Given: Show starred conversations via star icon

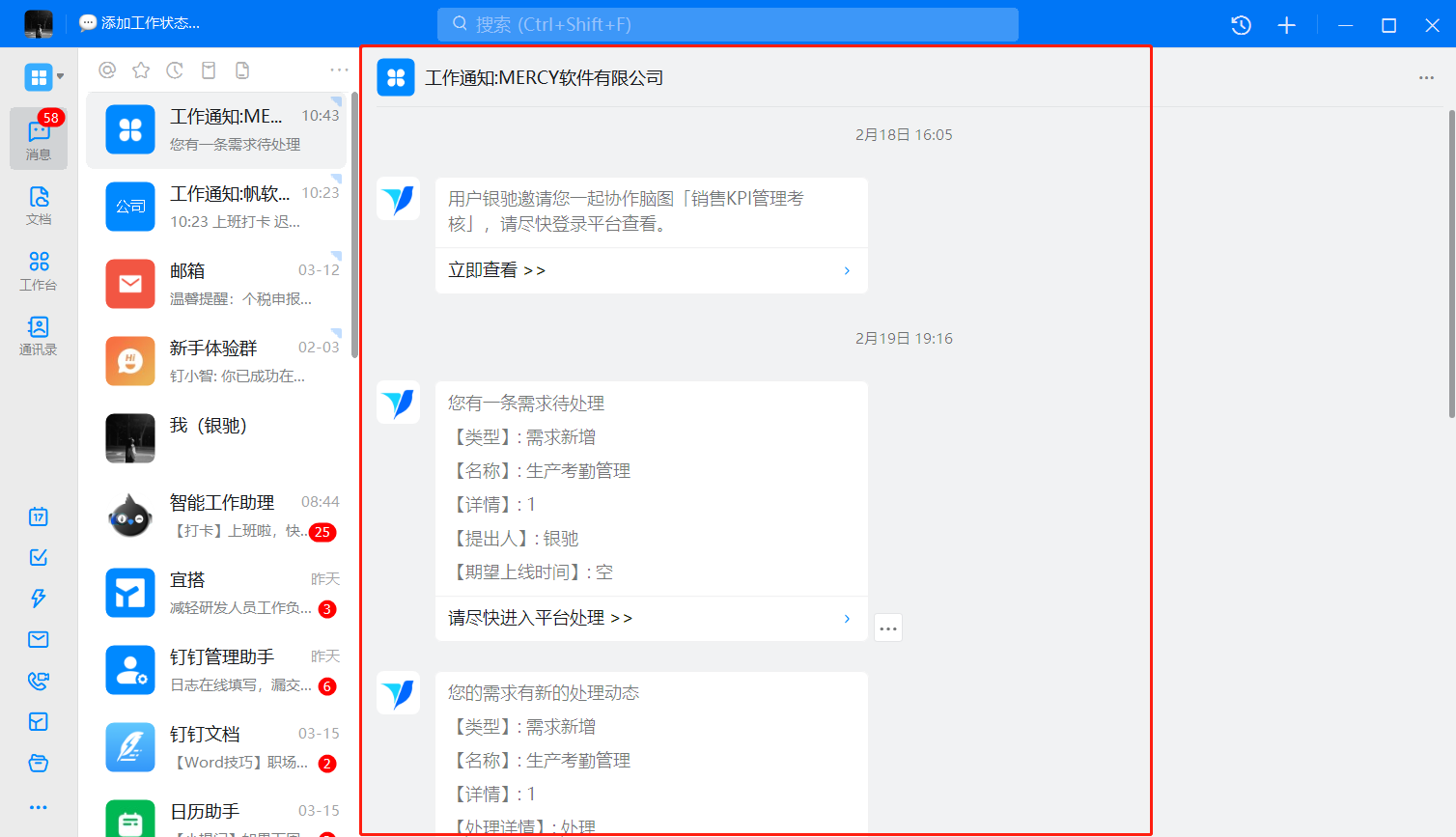Looking at the screenshot, I should coord(141,70).
